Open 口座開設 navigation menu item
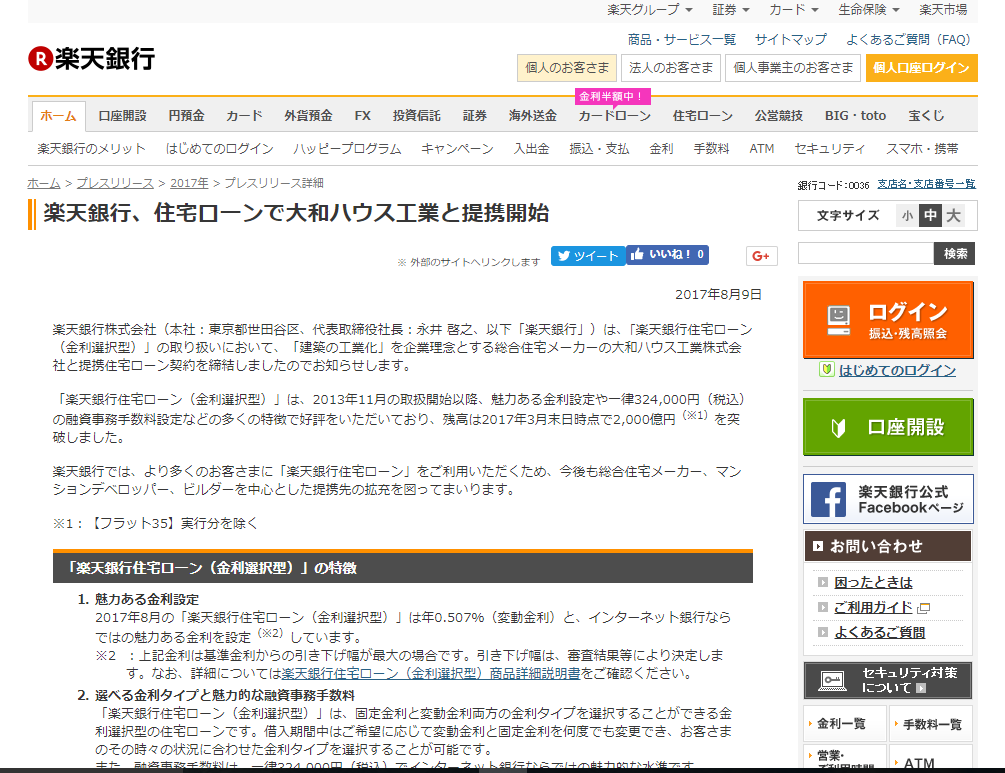The image size is (1005, 773). tap(122, 116)
